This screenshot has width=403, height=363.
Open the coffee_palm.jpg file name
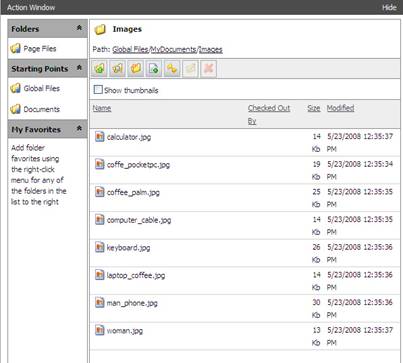click(133, 193)
